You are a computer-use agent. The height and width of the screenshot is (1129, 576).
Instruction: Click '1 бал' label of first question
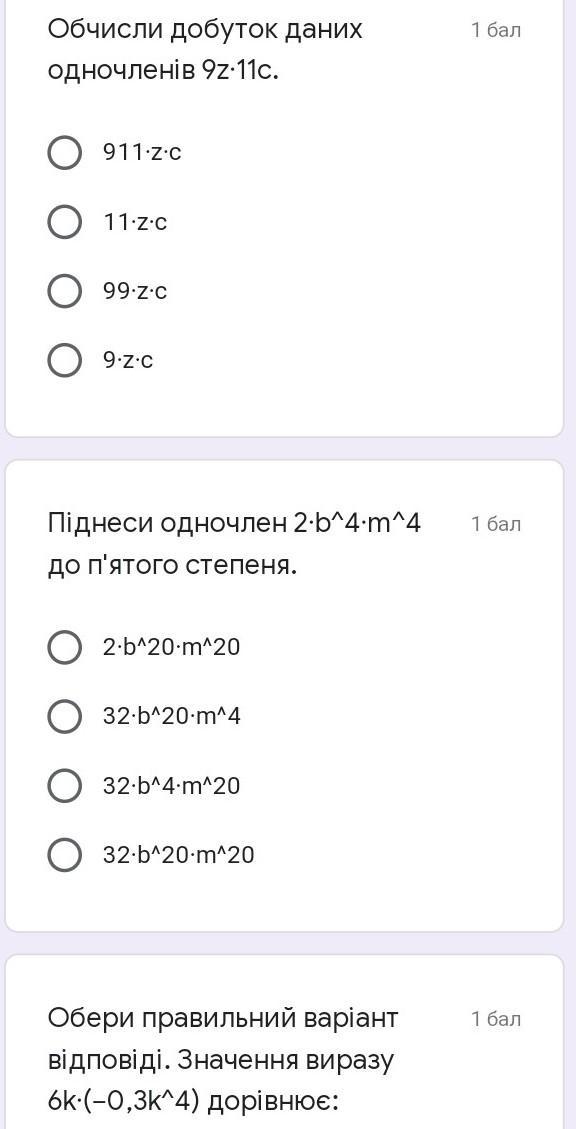coord(496,30)
